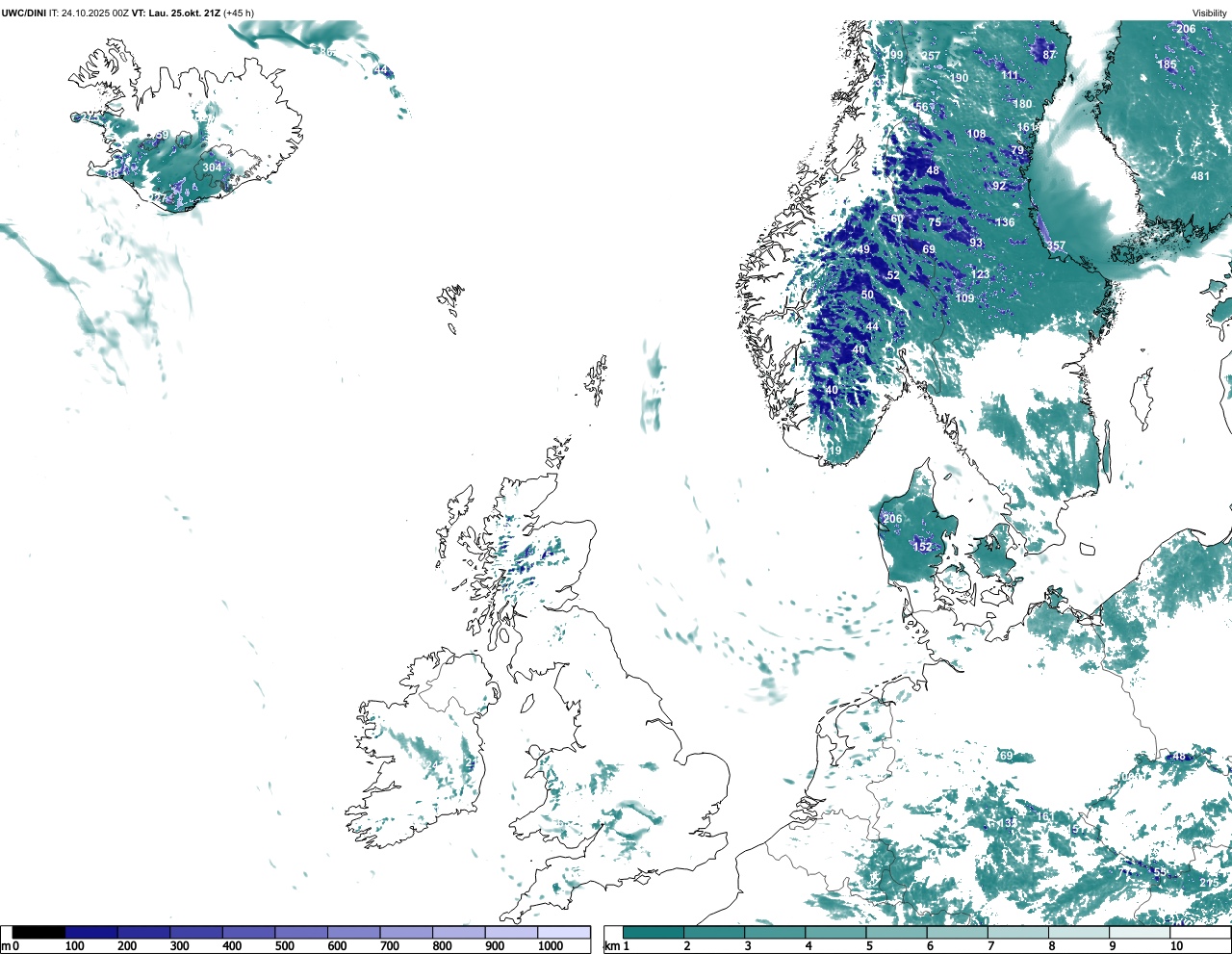The height and width of the screenshot is (954, 1232).
Task: Click the '111' value in northern Sweden
Action: 1009,75
